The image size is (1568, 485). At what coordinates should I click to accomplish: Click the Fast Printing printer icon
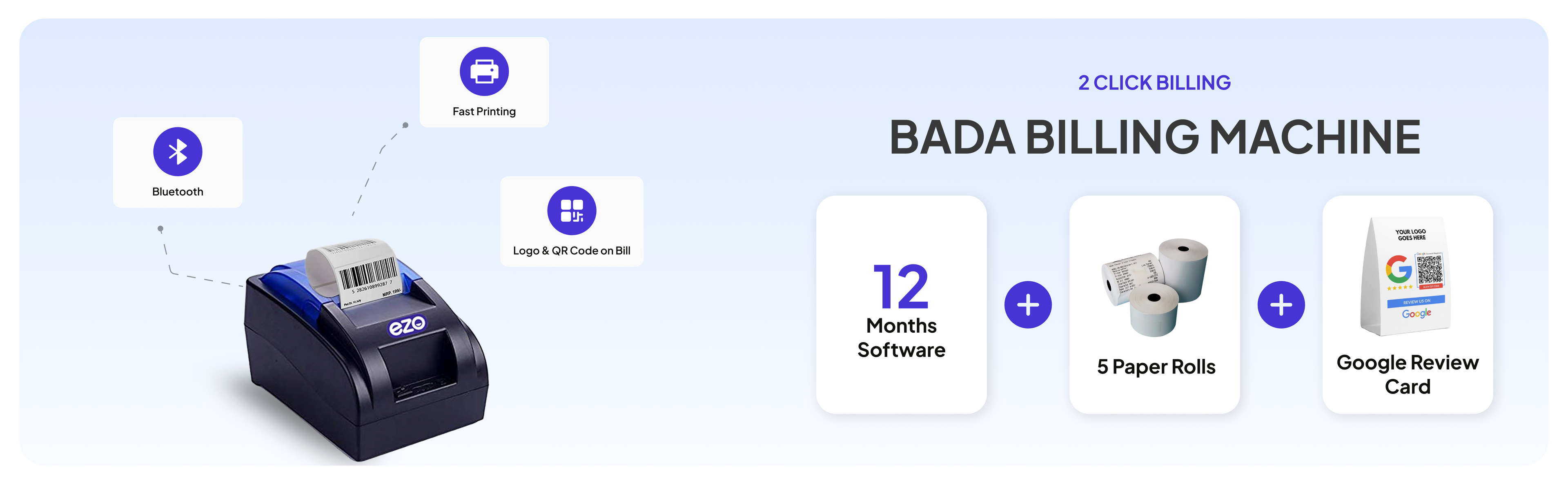(484, 71)
